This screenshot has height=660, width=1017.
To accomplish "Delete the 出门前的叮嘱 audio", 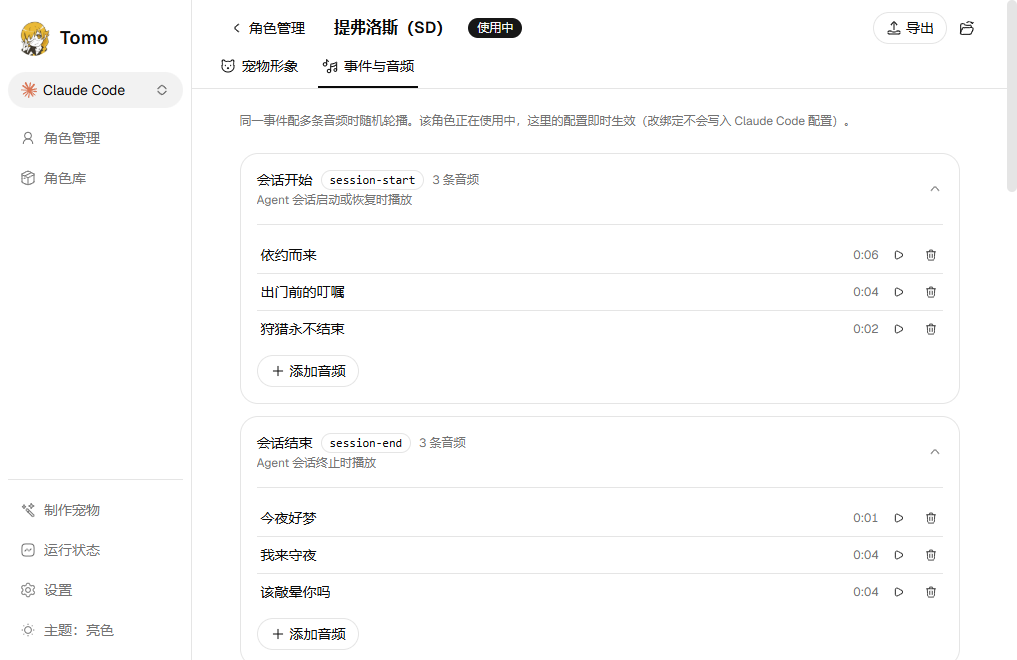I will (x=931, y=292).
